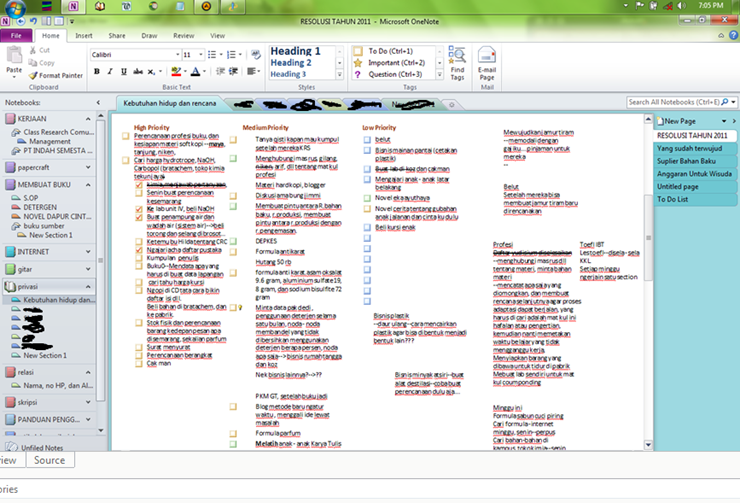The width and height of the screenshot is (740, 503).
Task: Click the Paste icon in Clipboard group
Action: pos(14,56)
